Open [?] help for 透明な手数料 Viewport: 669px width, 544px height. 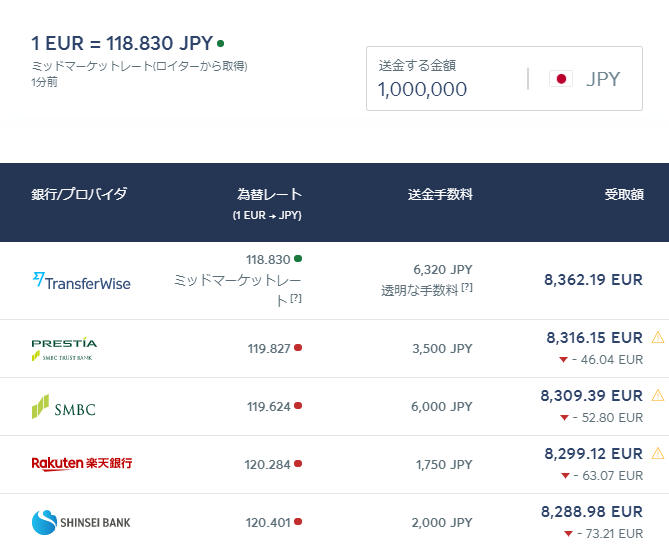pos(467,287)
